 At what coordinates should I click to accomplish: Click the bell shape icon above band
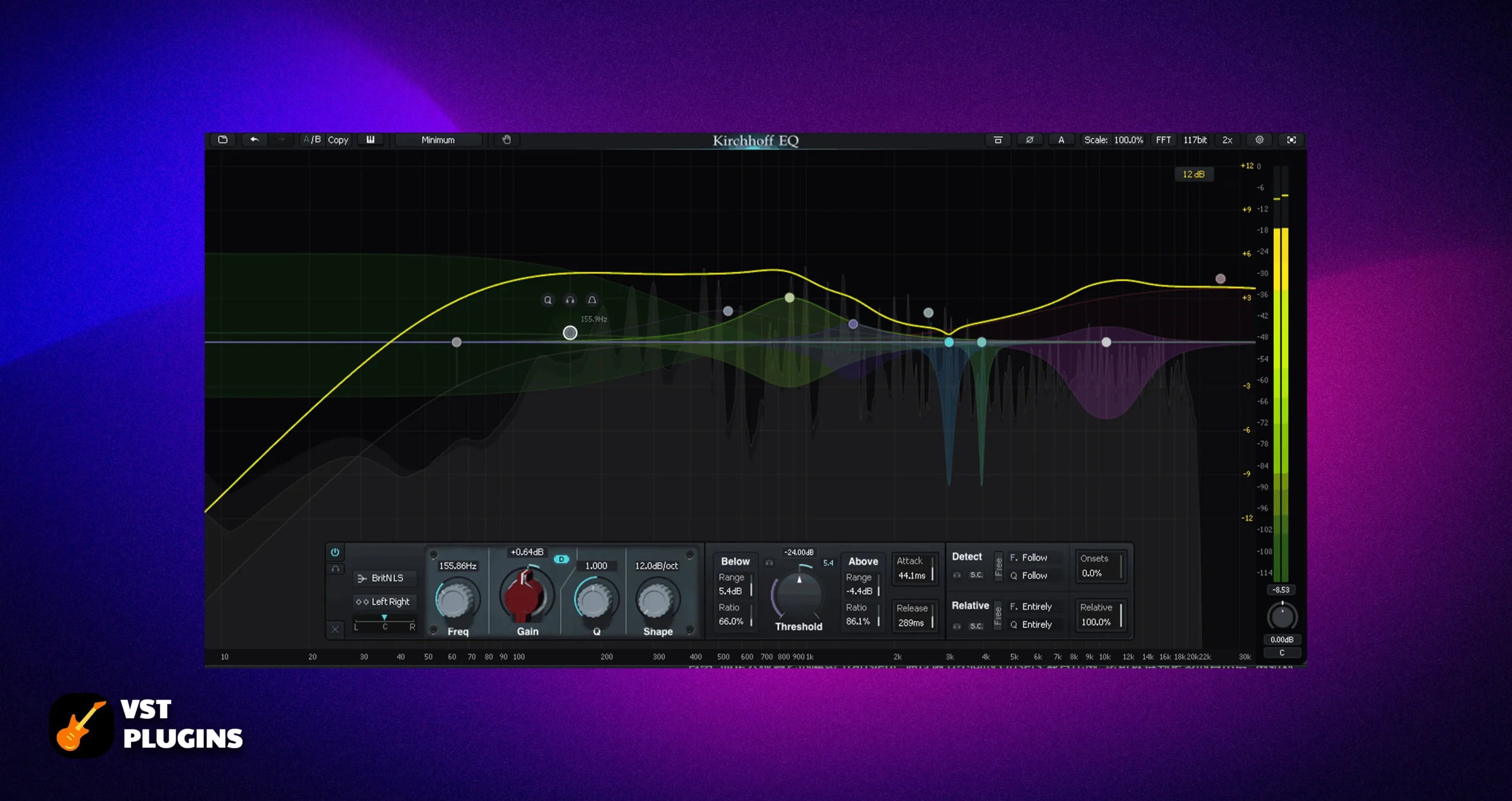pyautogui.click(x=592, y=300)
